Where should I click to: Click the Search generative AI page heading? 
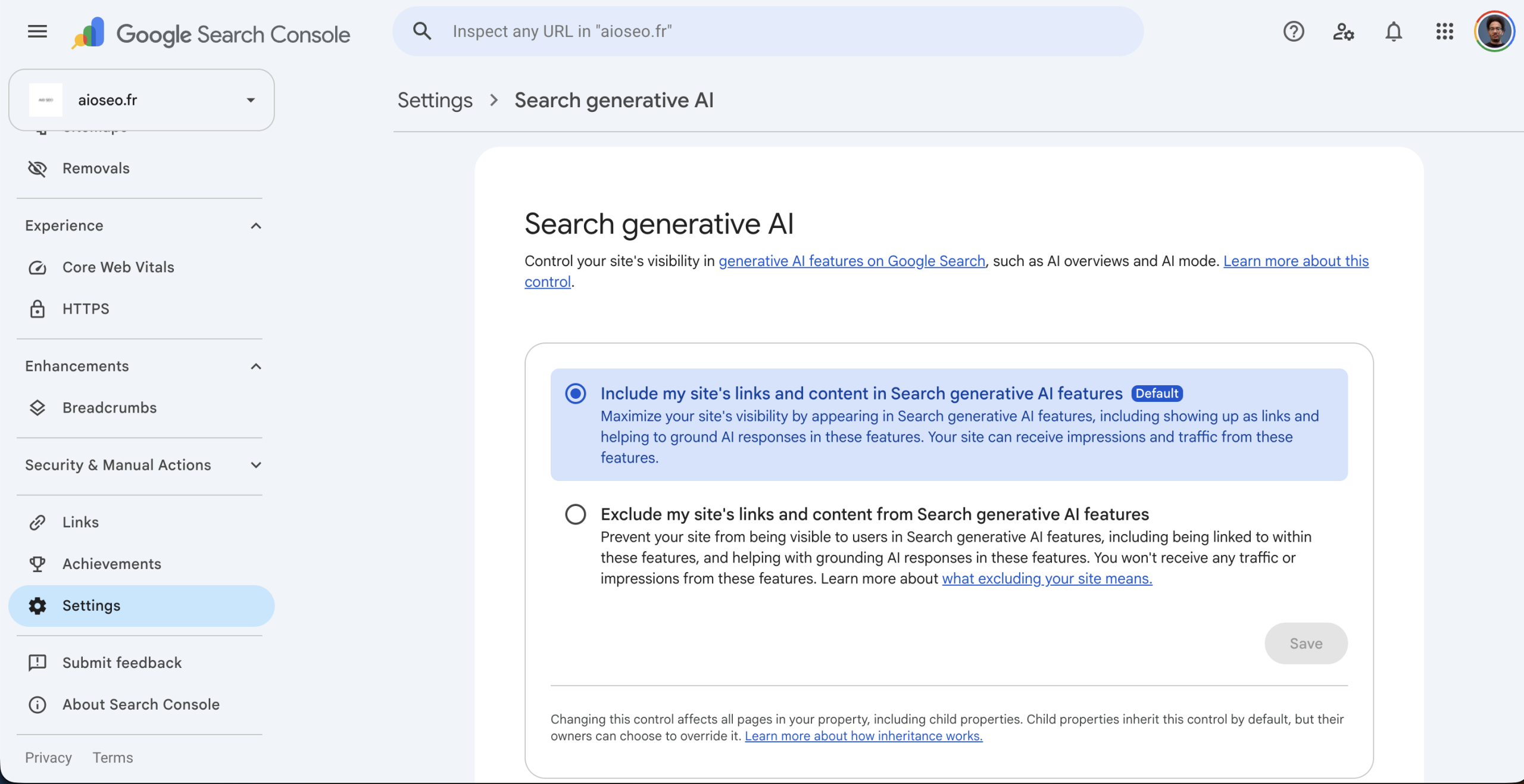coord(659,224)
